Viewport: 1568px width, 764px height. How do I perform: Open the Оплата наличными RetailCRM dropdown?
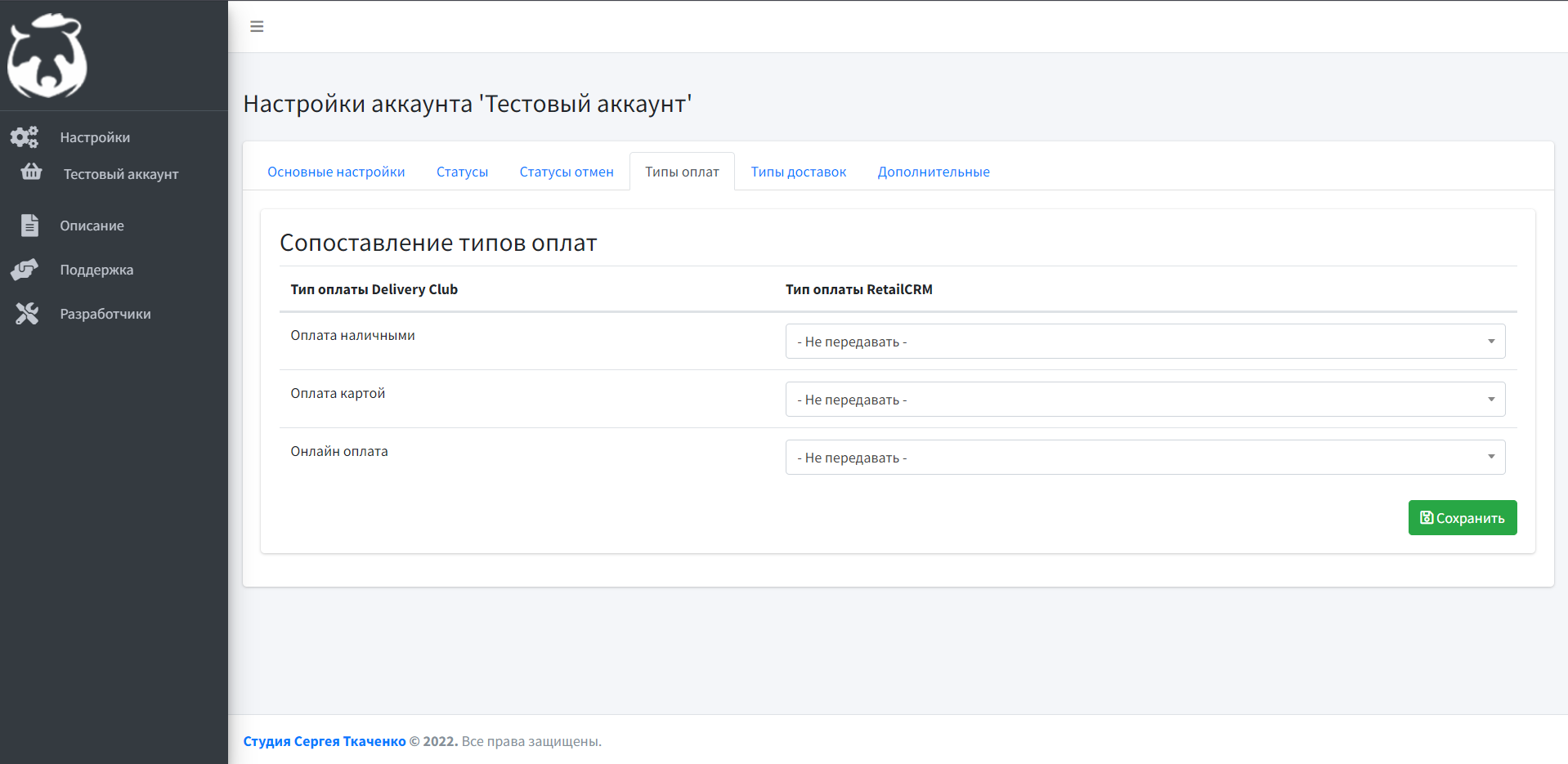[1145, 342]
